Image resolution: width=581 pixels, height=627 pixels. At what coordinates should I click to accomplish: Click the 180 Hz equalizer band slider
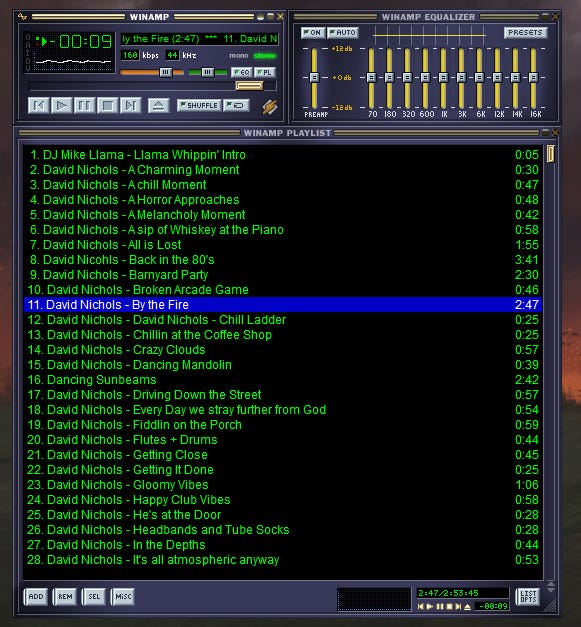(x=389, y=77)
